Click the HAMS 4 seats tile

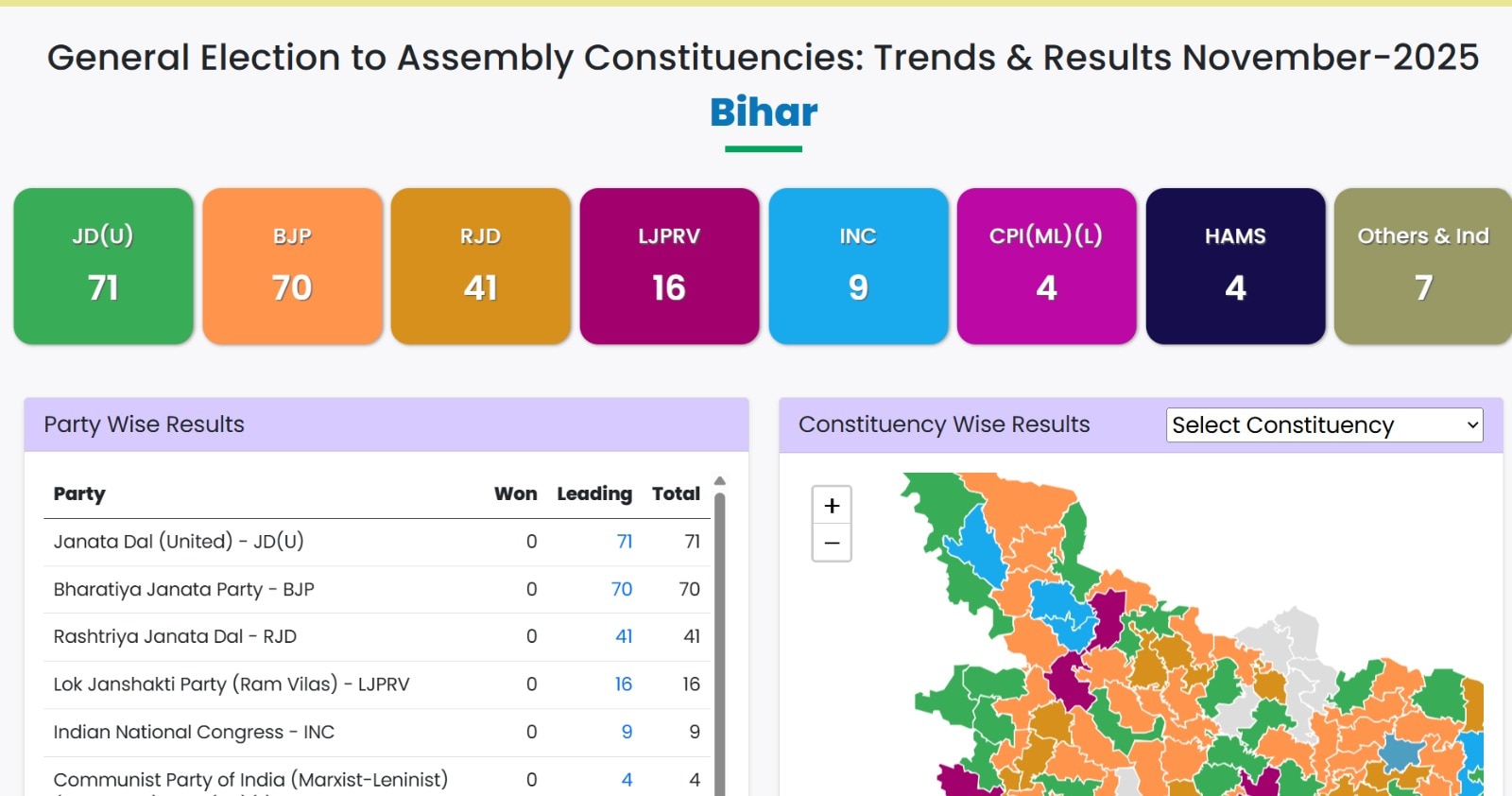[1235, 266]
